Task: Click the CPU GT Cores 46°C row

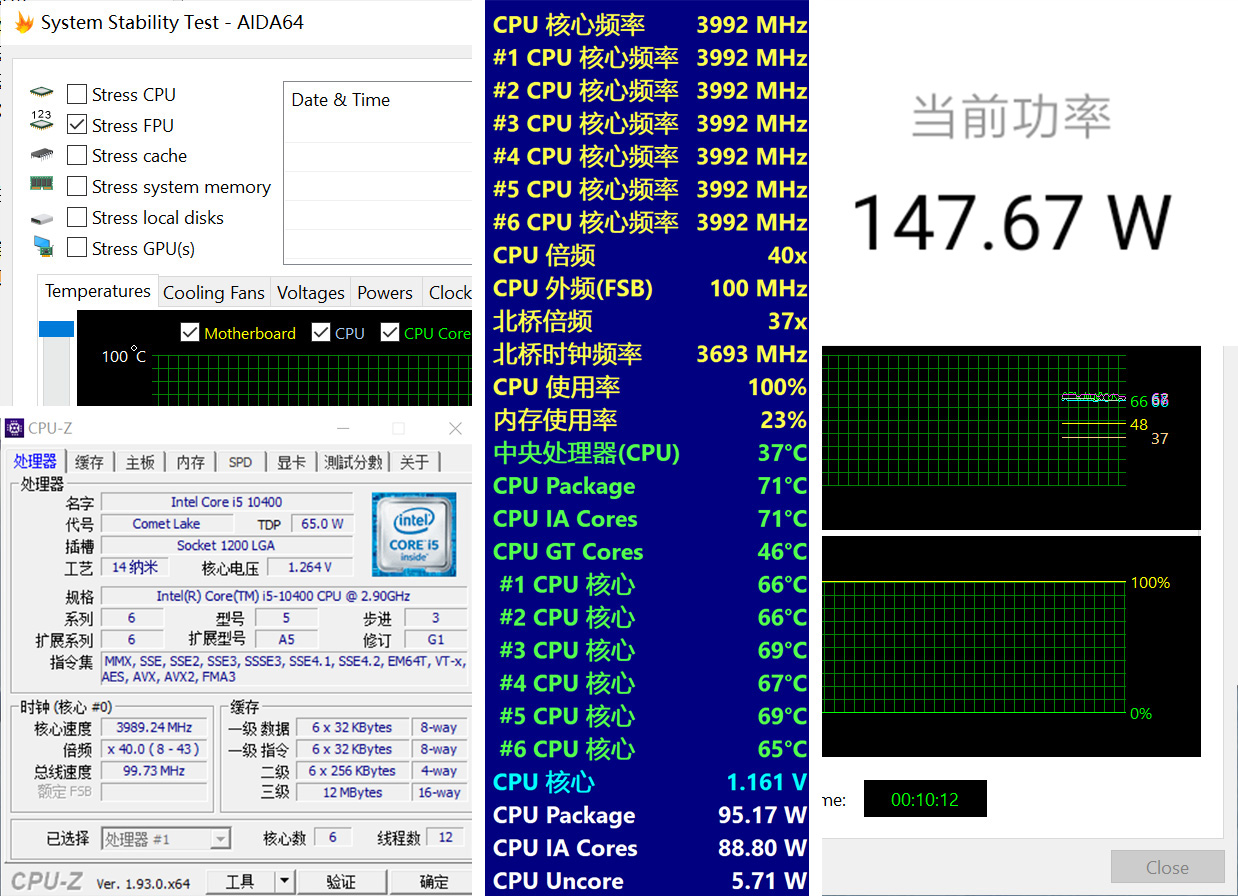Action: (650, 552)
